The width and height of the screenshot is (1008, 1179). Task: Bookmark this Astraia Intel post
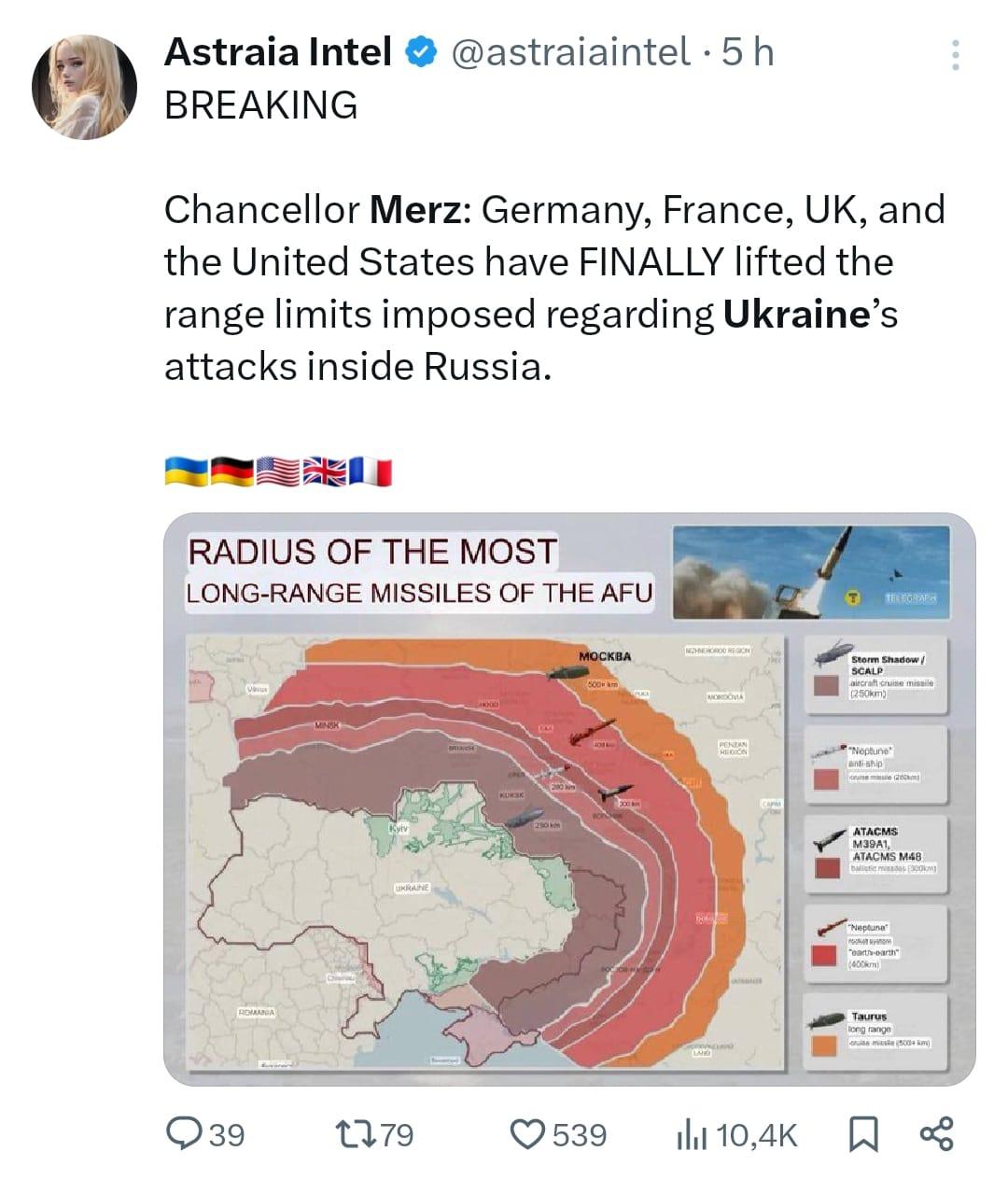[862, 1135]
